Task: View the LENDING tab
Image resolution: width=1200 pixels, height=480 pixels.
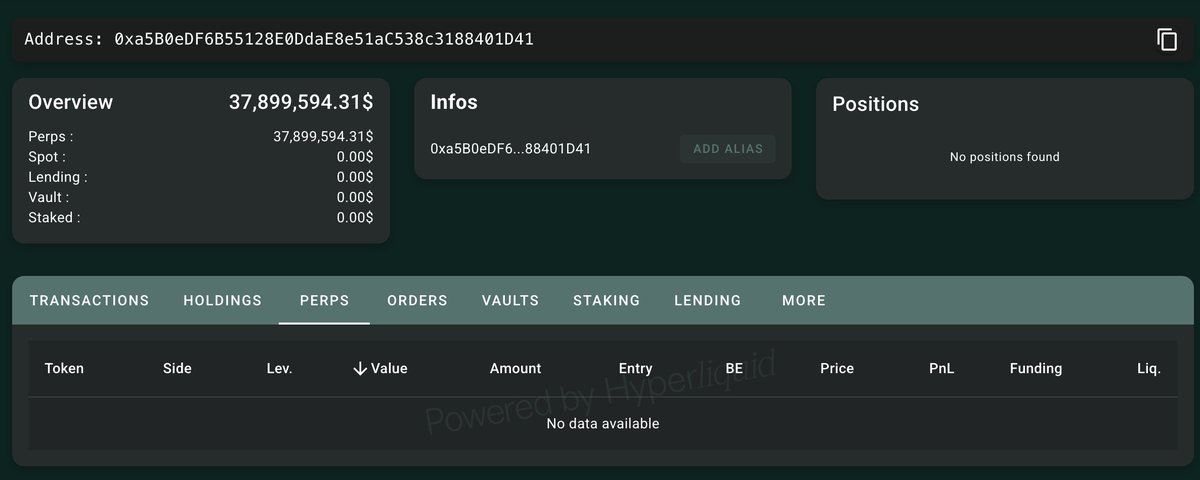Action: point(707,300)
